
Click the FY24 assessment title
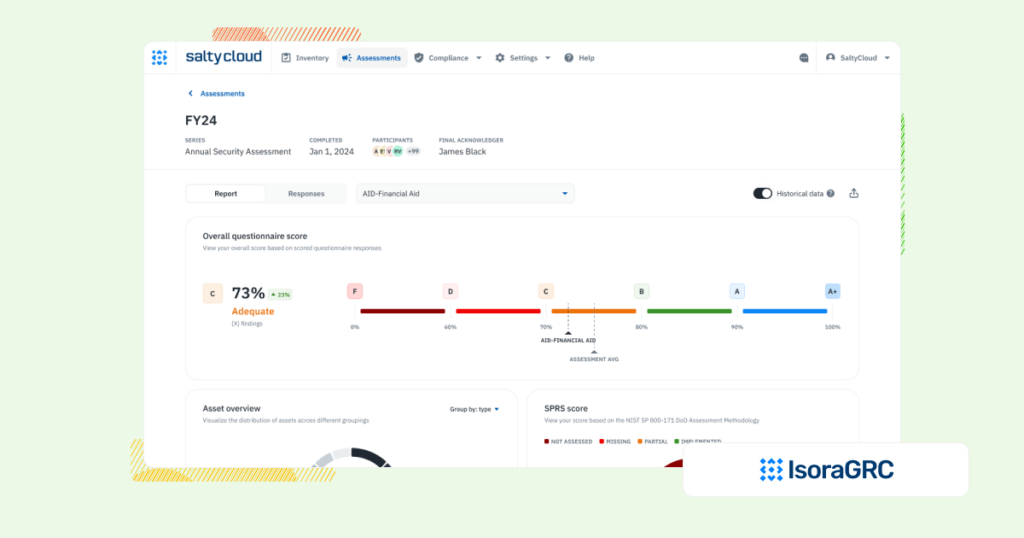point(200,121)
